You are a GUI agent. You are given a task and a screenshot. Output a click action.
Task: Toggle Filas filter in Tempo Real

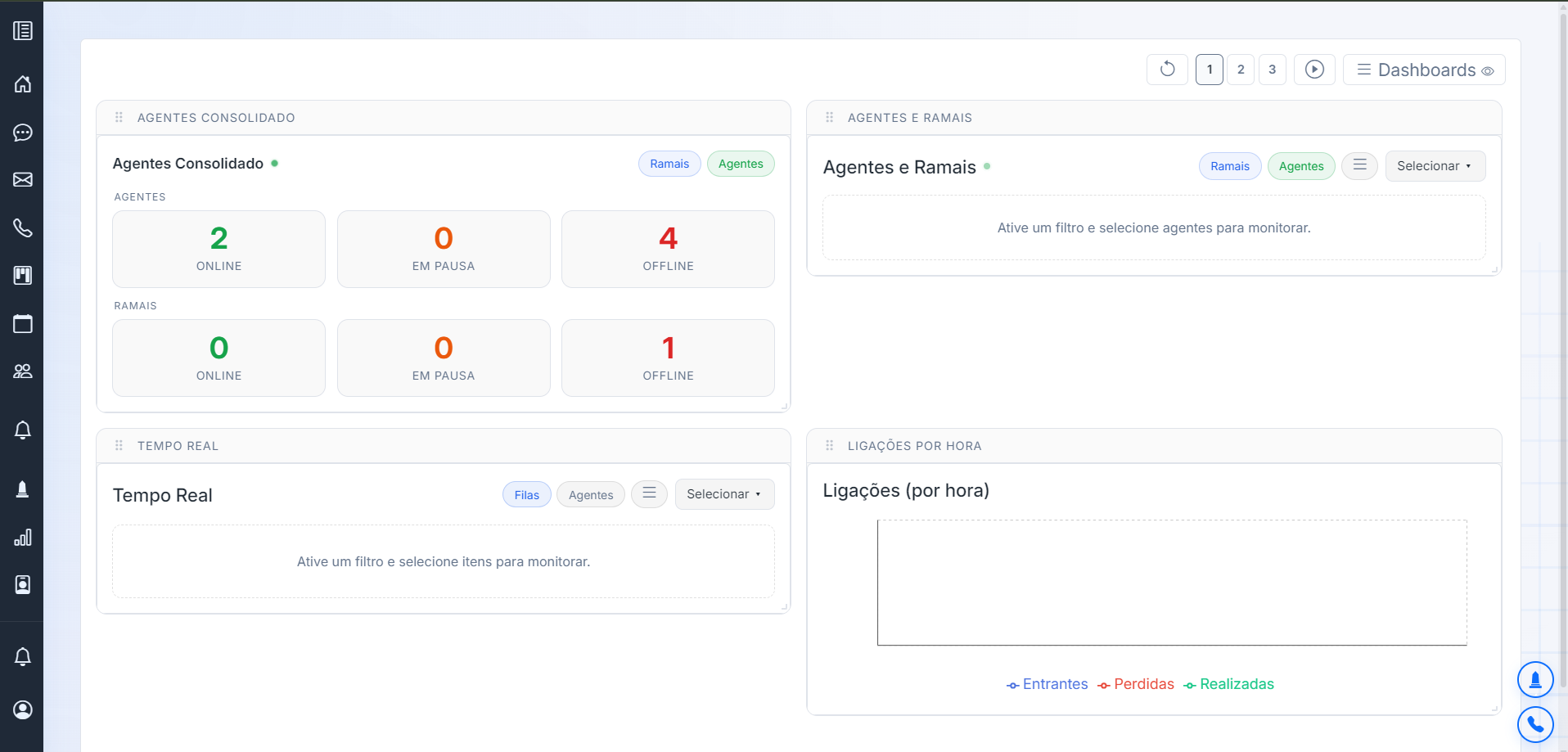click(x=527, y=494)
